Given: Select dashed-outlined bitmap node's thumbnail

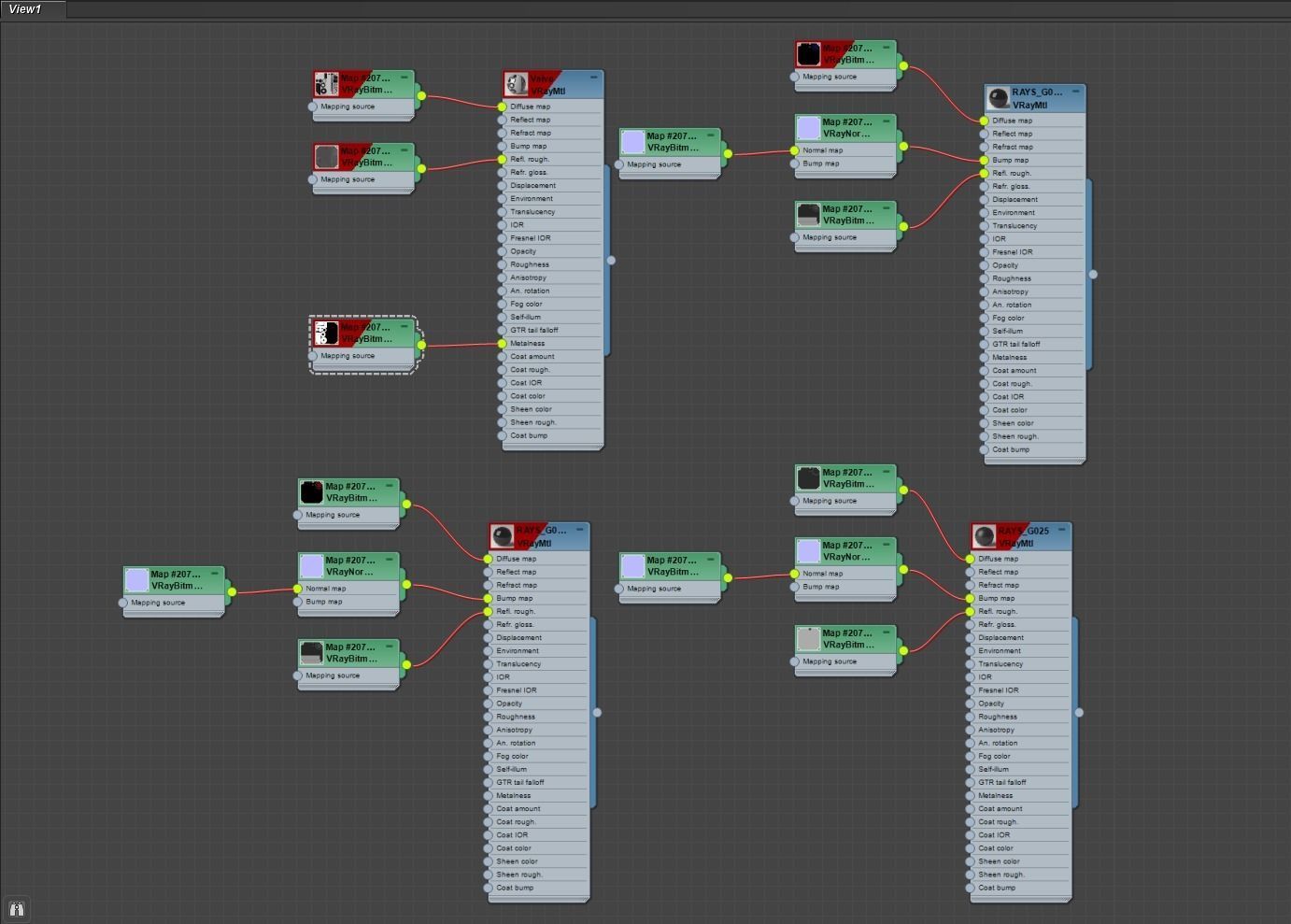Looking at the screenshot, I should click(x=326, y=334).
